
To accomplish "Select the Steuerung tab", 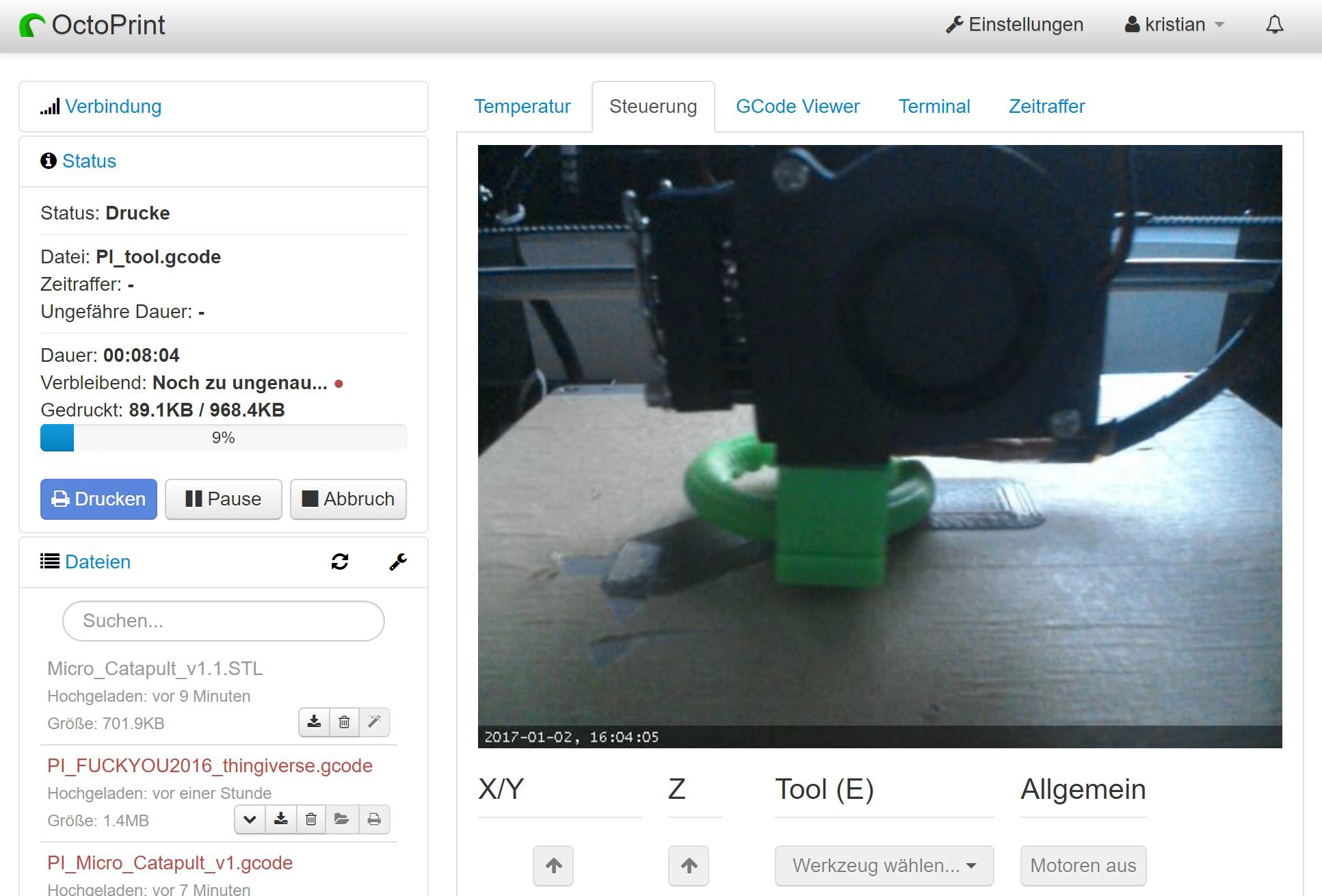I will click(653, 107).
